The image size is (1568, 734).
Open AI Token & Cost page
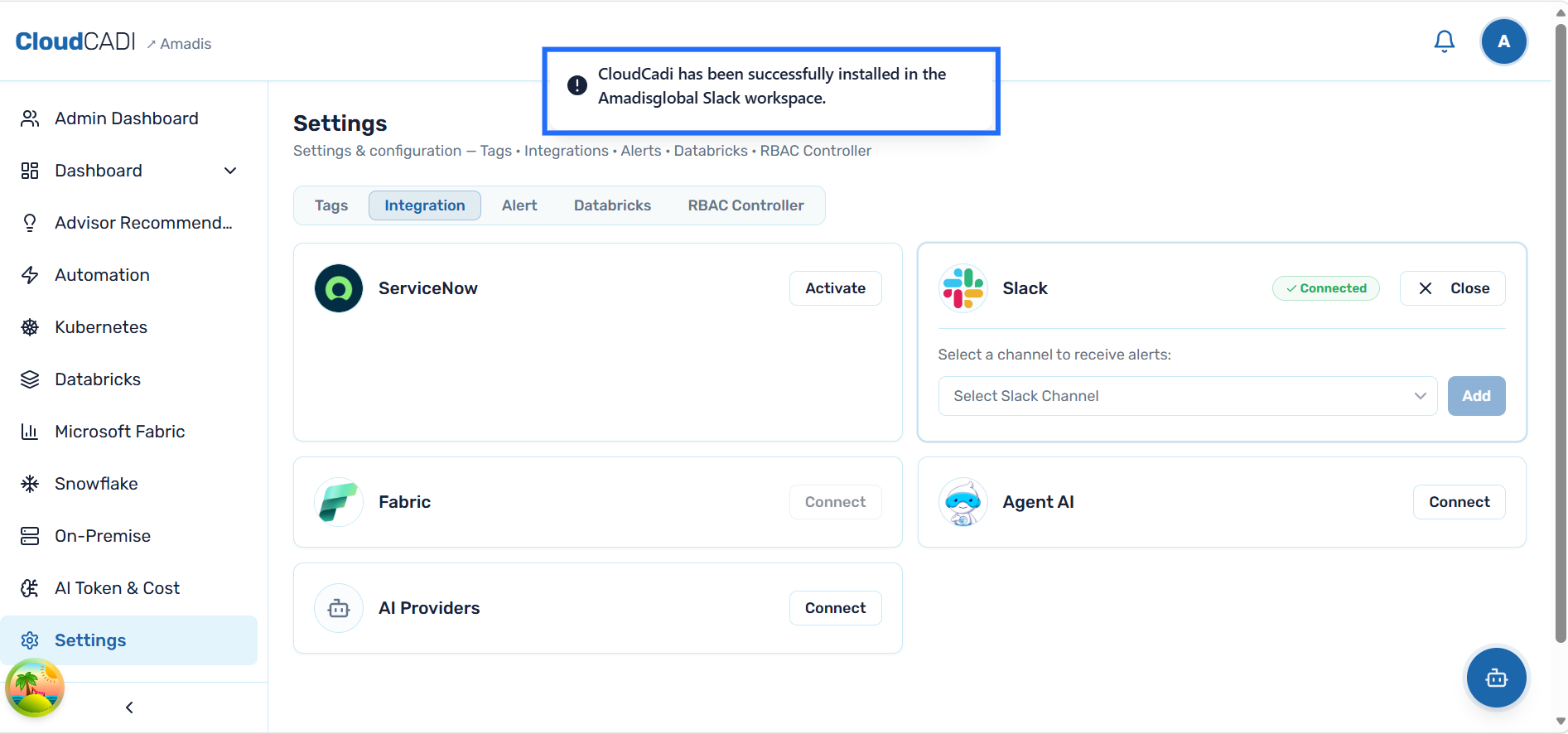coord(129,588)
